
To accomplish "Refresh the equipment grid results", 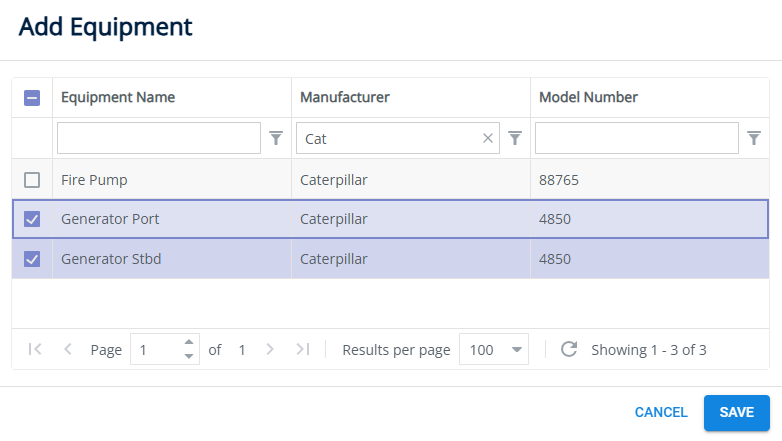I will [569, 350].
